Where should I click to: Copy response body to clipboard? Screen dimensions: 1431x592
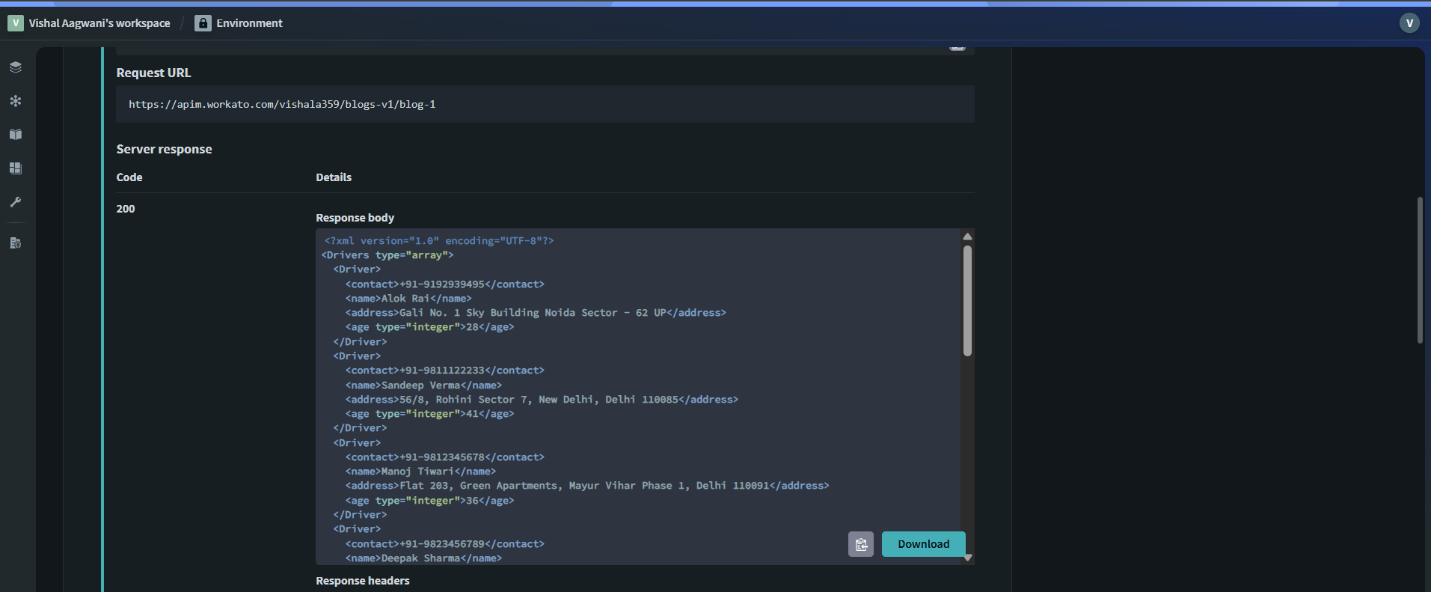pyautogui.click(x=861, y=544)
